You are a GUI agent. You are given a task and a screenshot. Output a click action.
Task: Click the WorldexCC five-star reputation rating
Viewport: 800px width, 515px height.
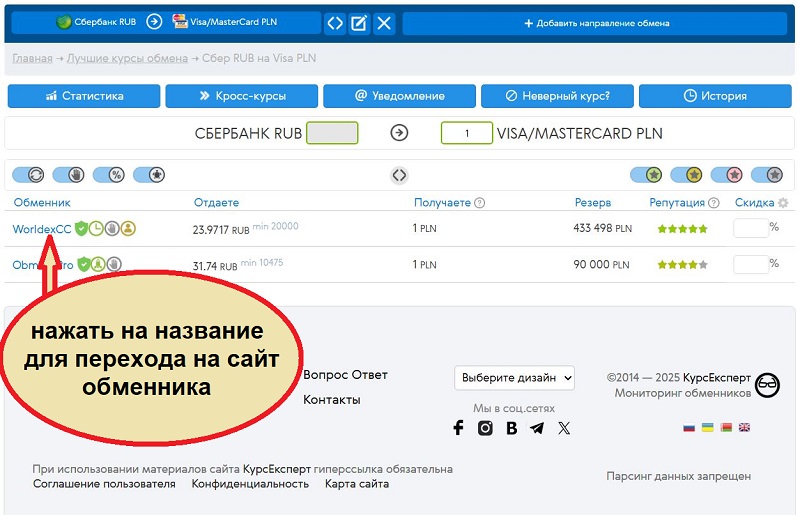tap(683, 229)
